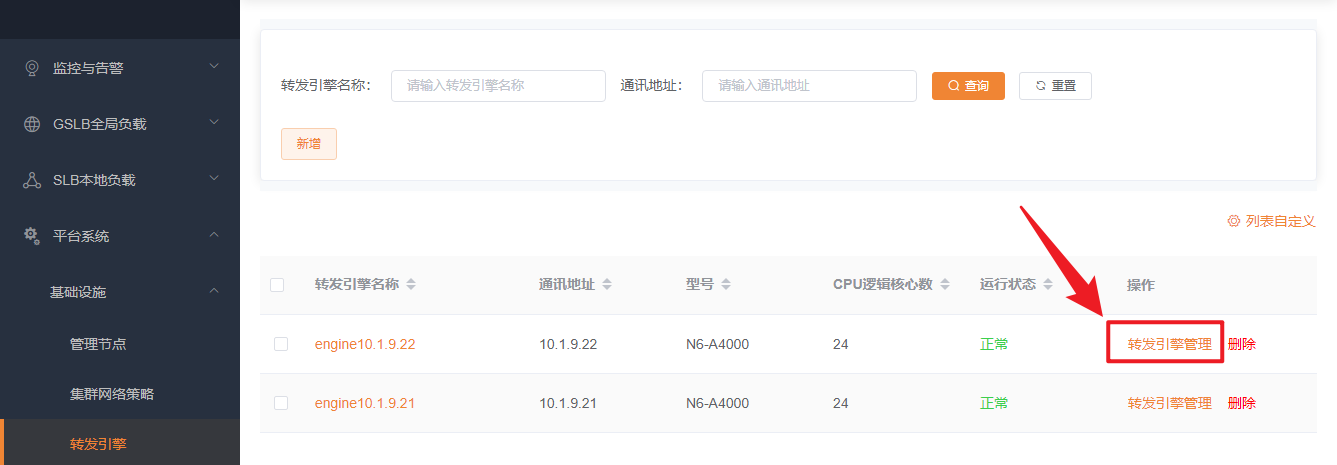This screenshot has height=465, width=1337.
Task: Focus the 转发引擎名称 input field
Action: pos(498,86)
